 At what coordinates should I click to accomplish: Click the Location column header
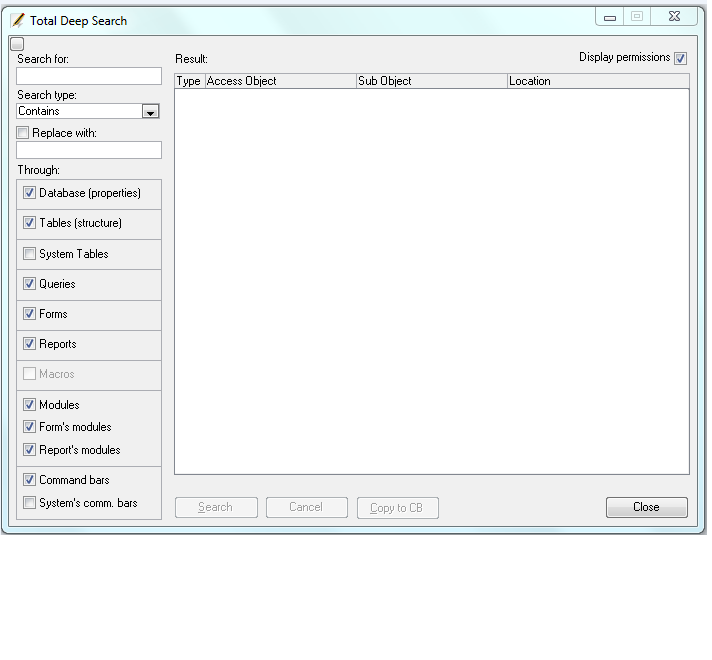point(598,81)
